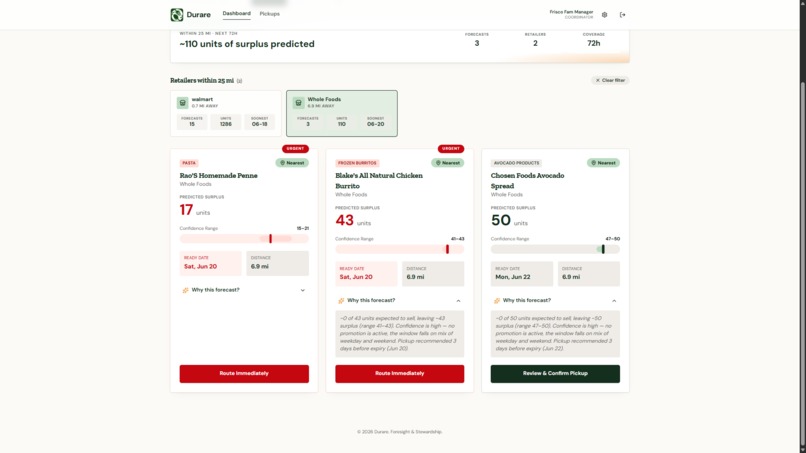The image size is (806, 453).
Task: Route Blake's Chicken Burrito immediately
Action: (399, 374)
